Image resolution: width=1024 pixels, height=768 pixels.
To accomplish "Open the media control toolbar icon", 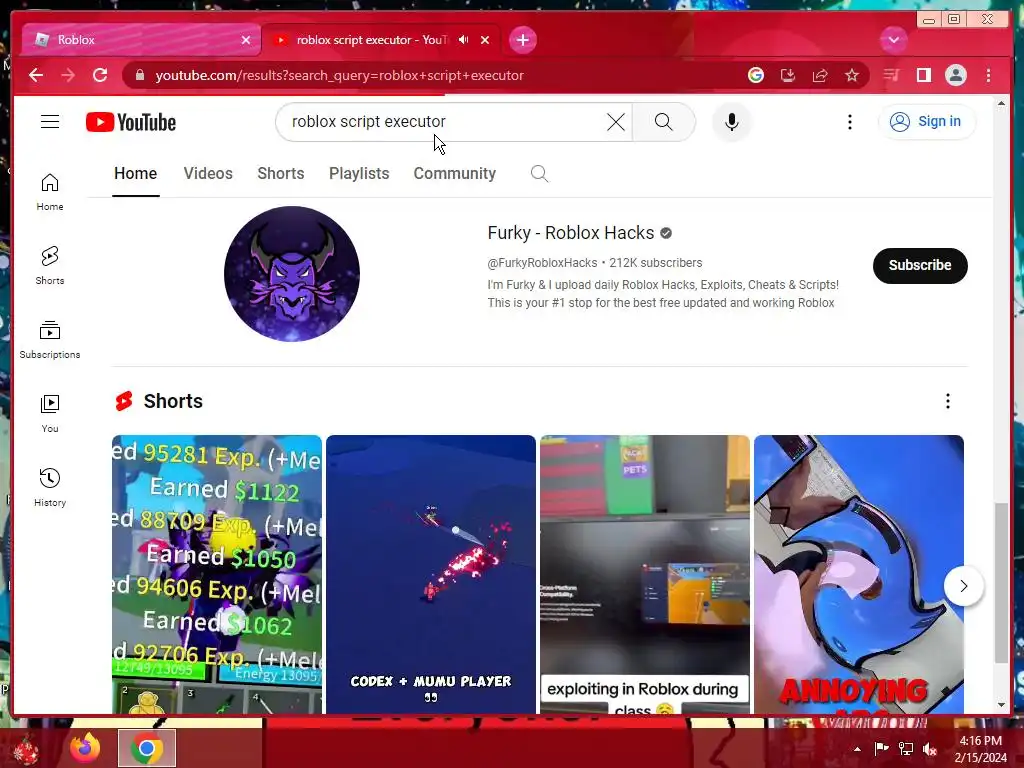I will point(891,75).
